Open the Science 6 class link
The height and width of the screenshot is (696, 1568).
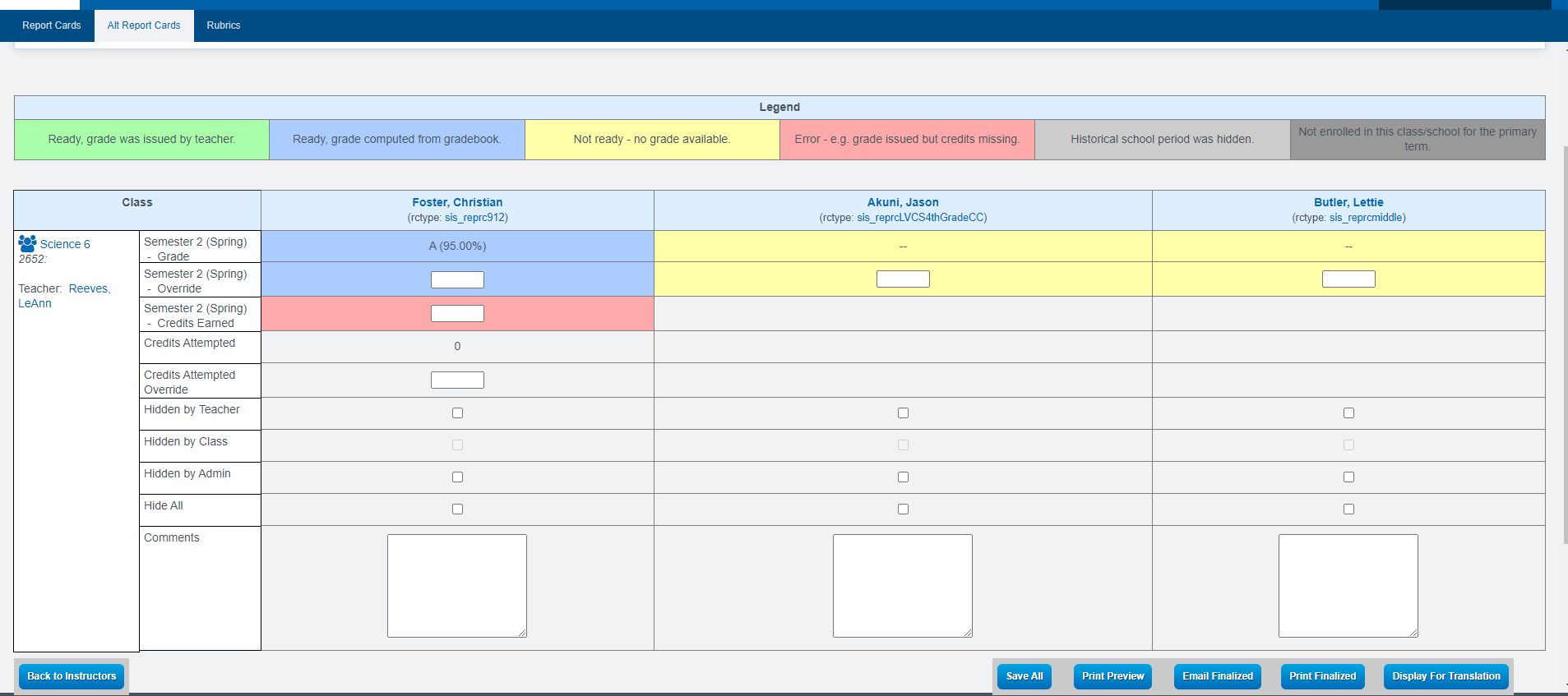pyautogui.click(x=65, y=244)
